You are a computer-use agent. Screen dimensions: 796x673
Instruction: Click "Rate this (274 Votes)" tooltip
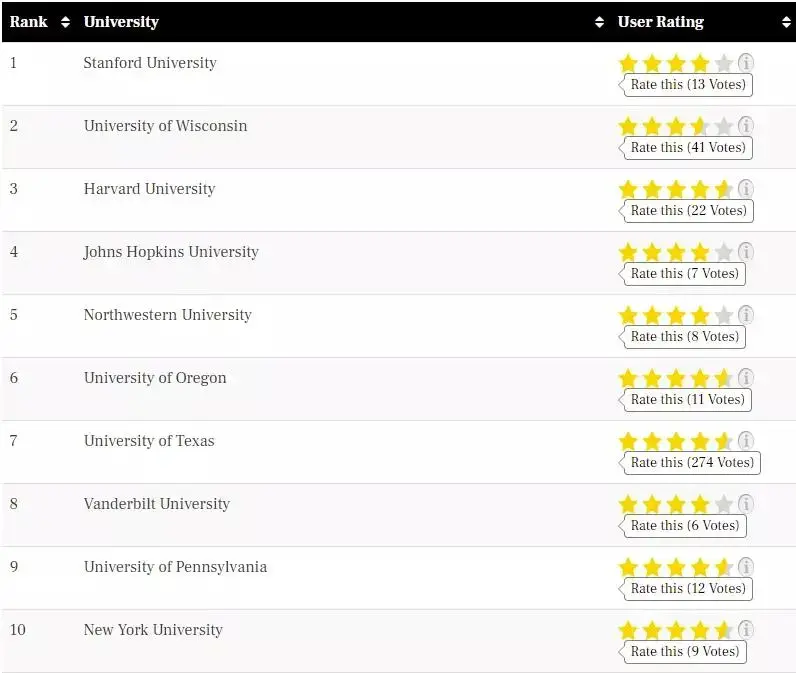(x=692, y=463)
